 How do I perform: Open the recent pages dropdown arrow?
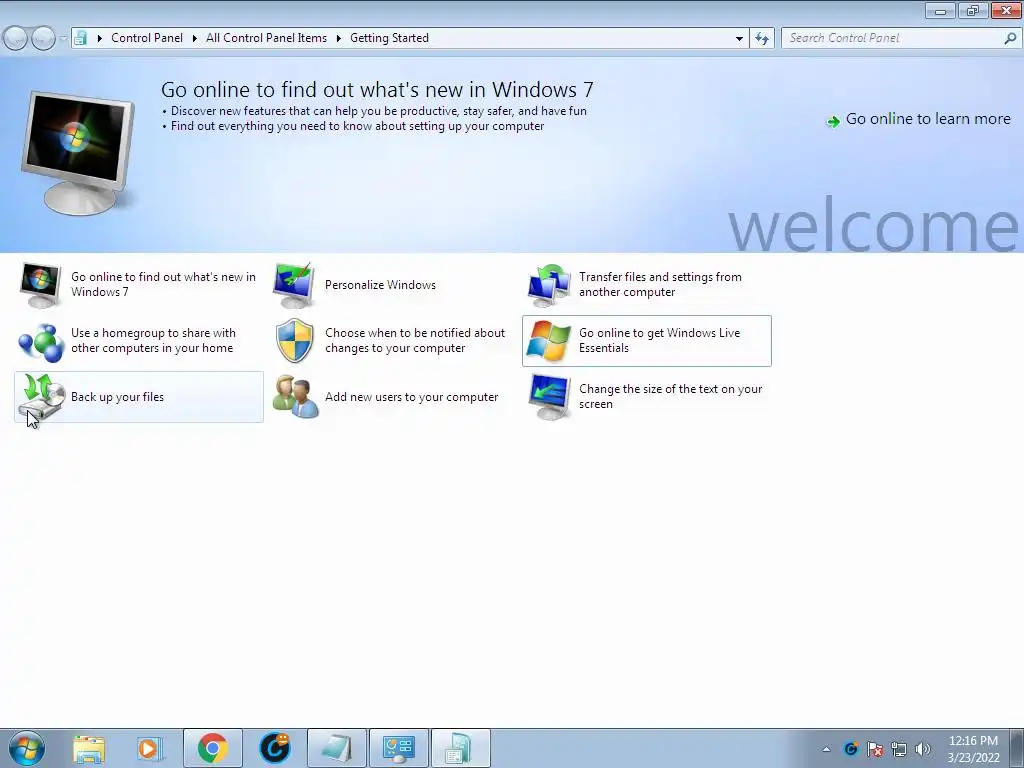63,38
